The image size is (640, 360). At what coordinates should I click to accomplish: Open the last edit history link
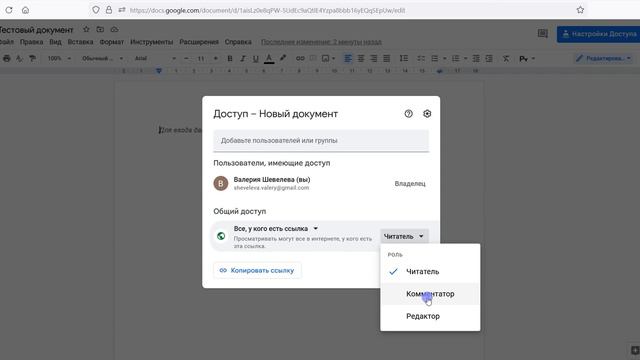tap(321, 42)
